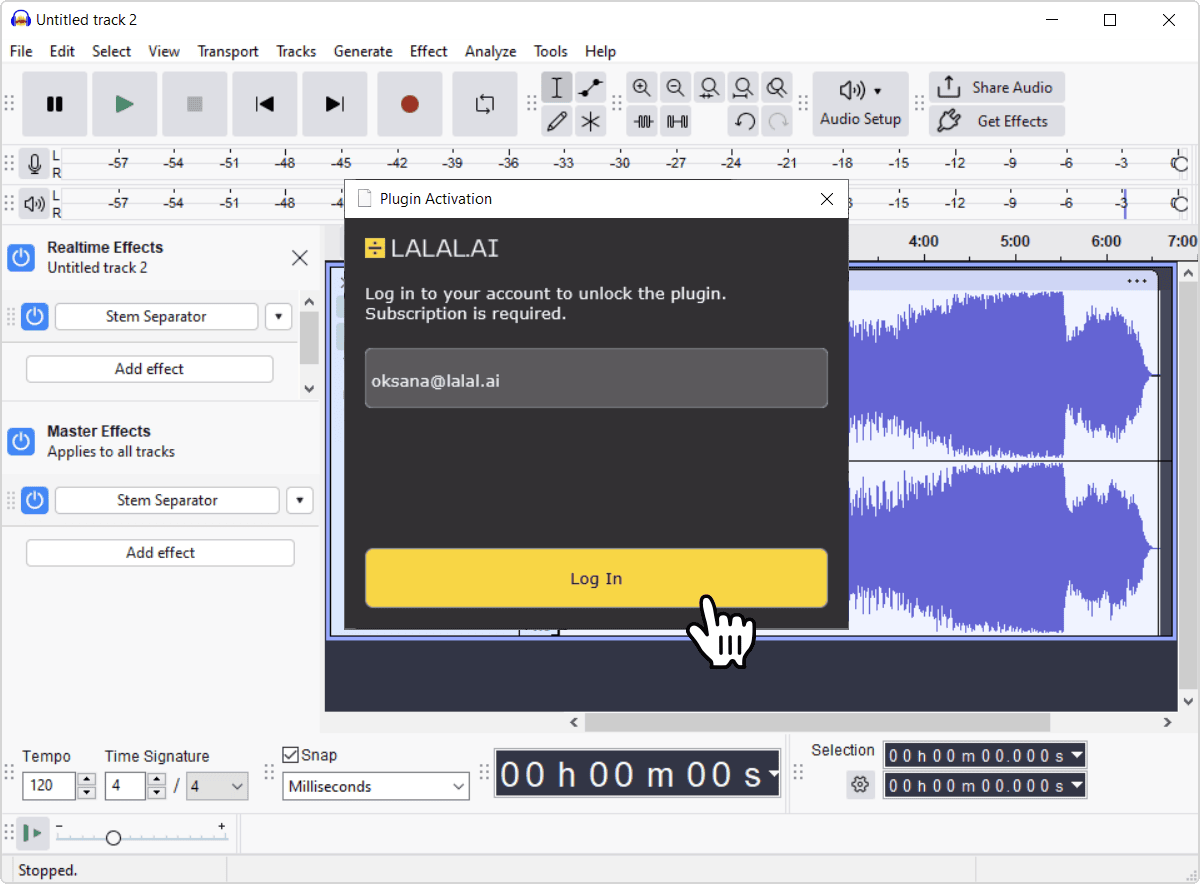Click the Selection settings gear icon
Image resolution: width=1200 pixels, height=884 pixels.
click(859, 785)
